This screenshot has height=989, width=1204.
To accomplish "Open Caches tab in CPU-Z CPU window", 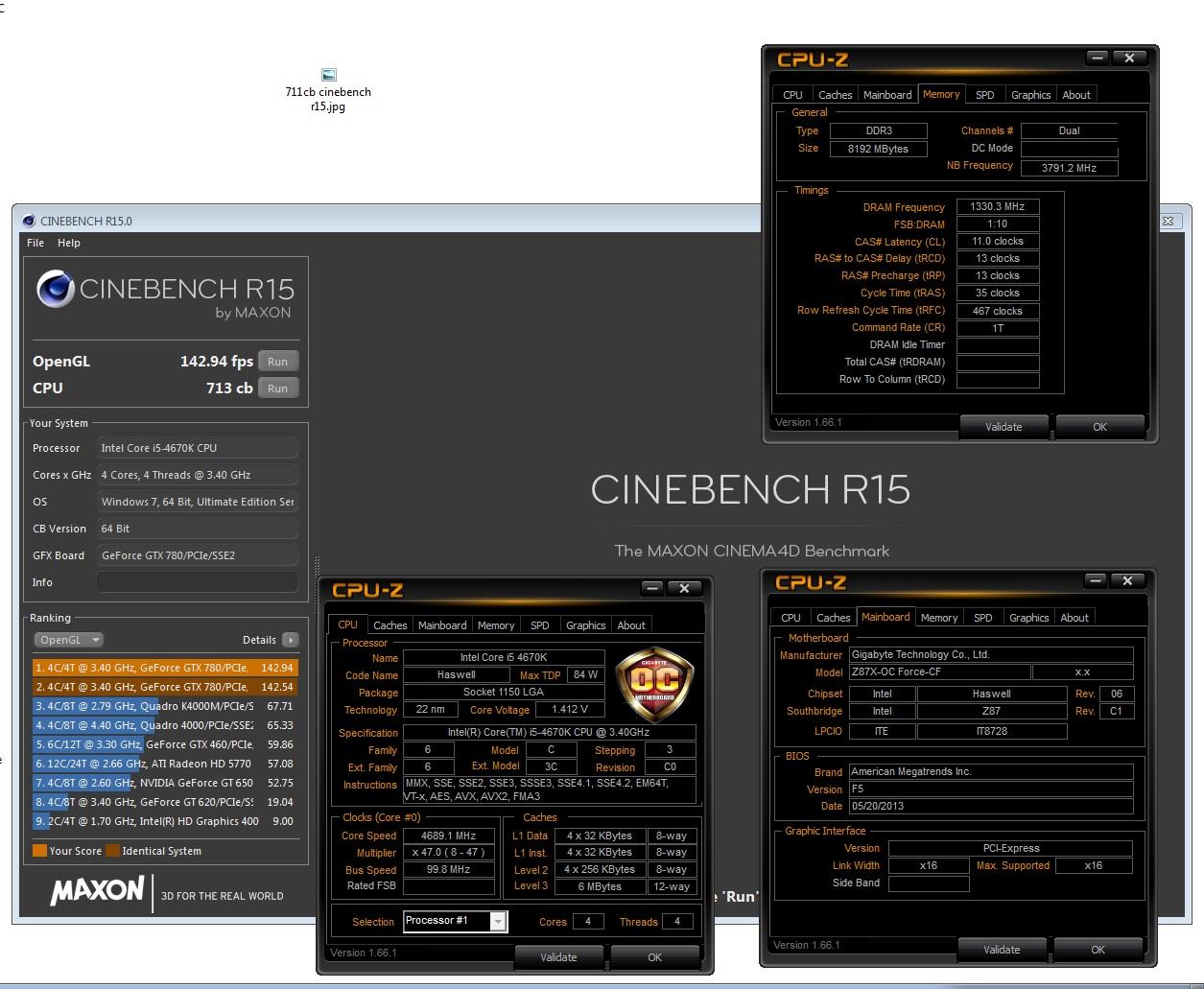I will [x=390, y=625].
